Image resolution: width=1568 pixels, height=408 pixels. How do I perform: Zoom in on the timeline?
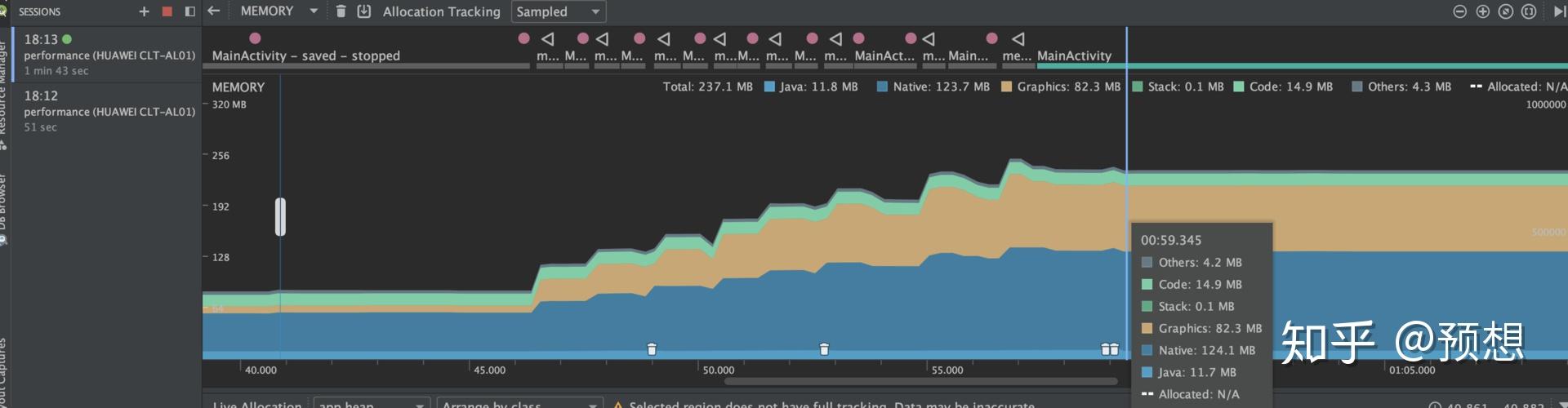(x=1483, y=11)
